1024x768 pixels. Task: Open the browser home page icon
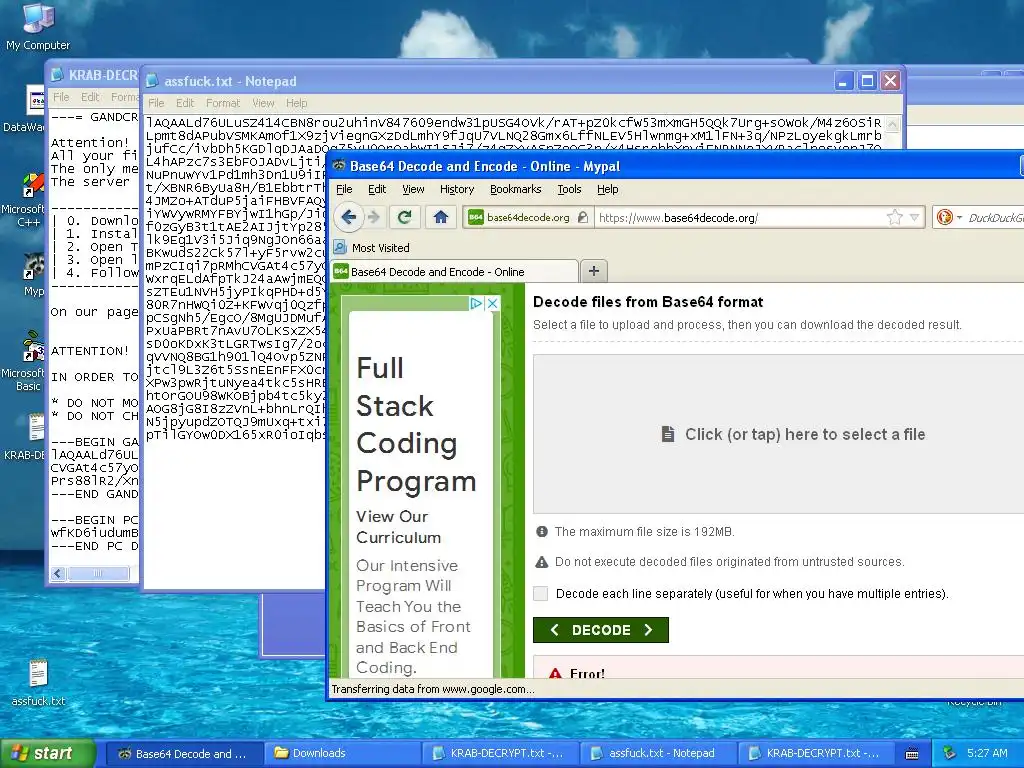[441, 217]
